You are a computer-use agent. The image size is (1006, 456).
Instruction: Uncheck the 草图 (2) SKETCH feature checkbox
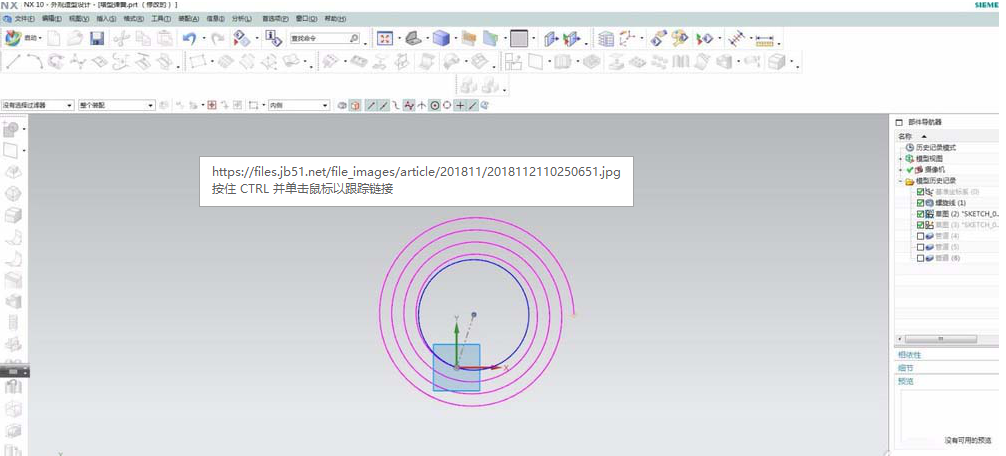pyautogui.click(x=920, y=214)
